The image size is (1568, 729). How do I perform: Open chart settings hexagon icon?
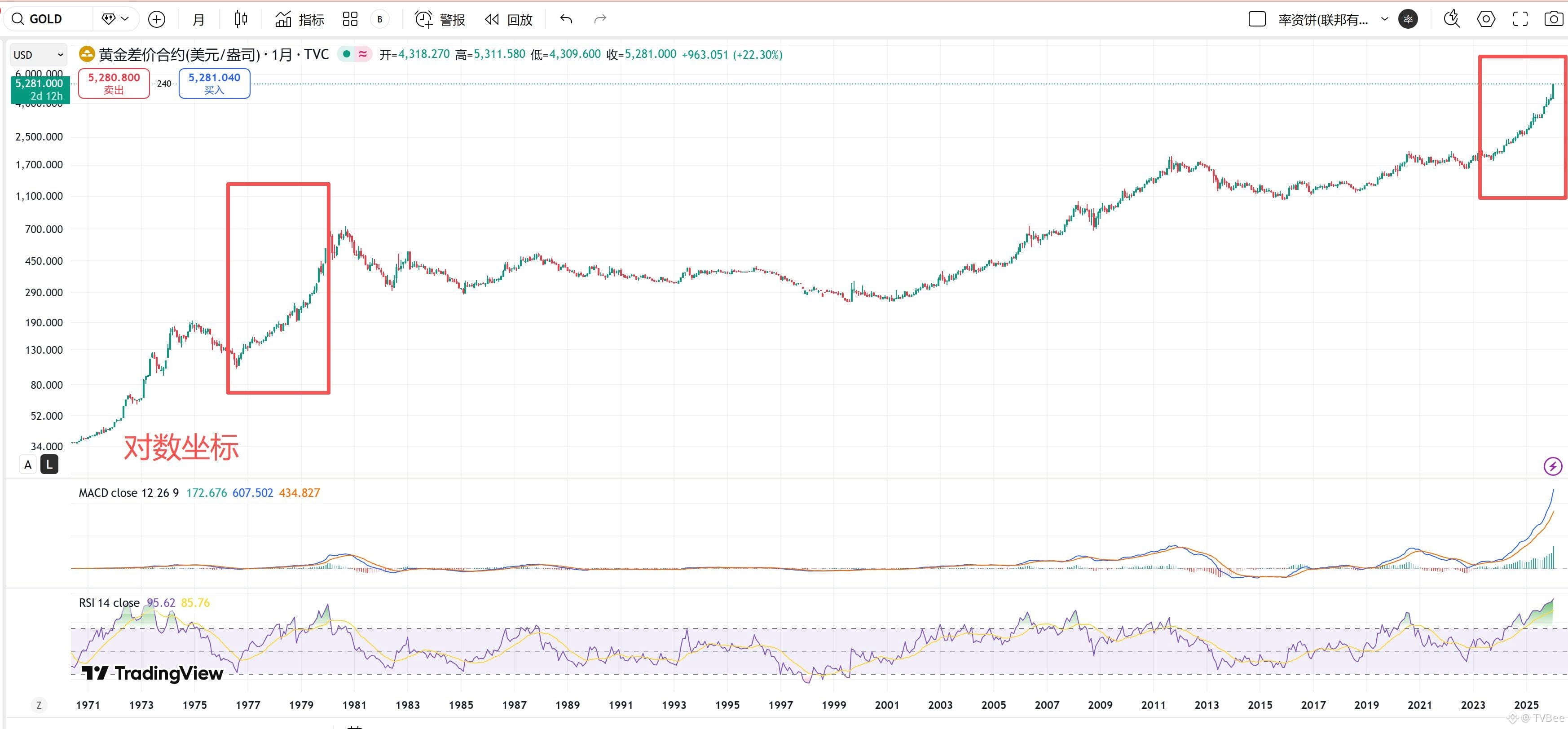click(x=1486, y=19)
